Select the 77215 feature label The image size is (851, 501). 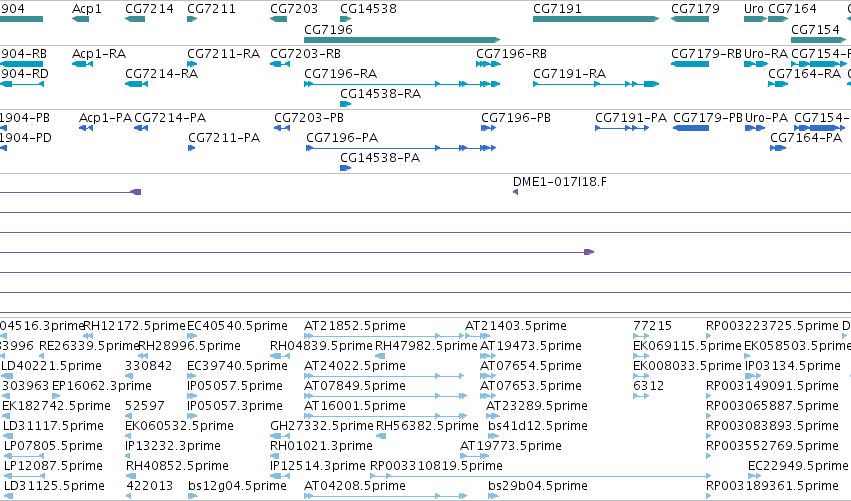tap(652, 326)
